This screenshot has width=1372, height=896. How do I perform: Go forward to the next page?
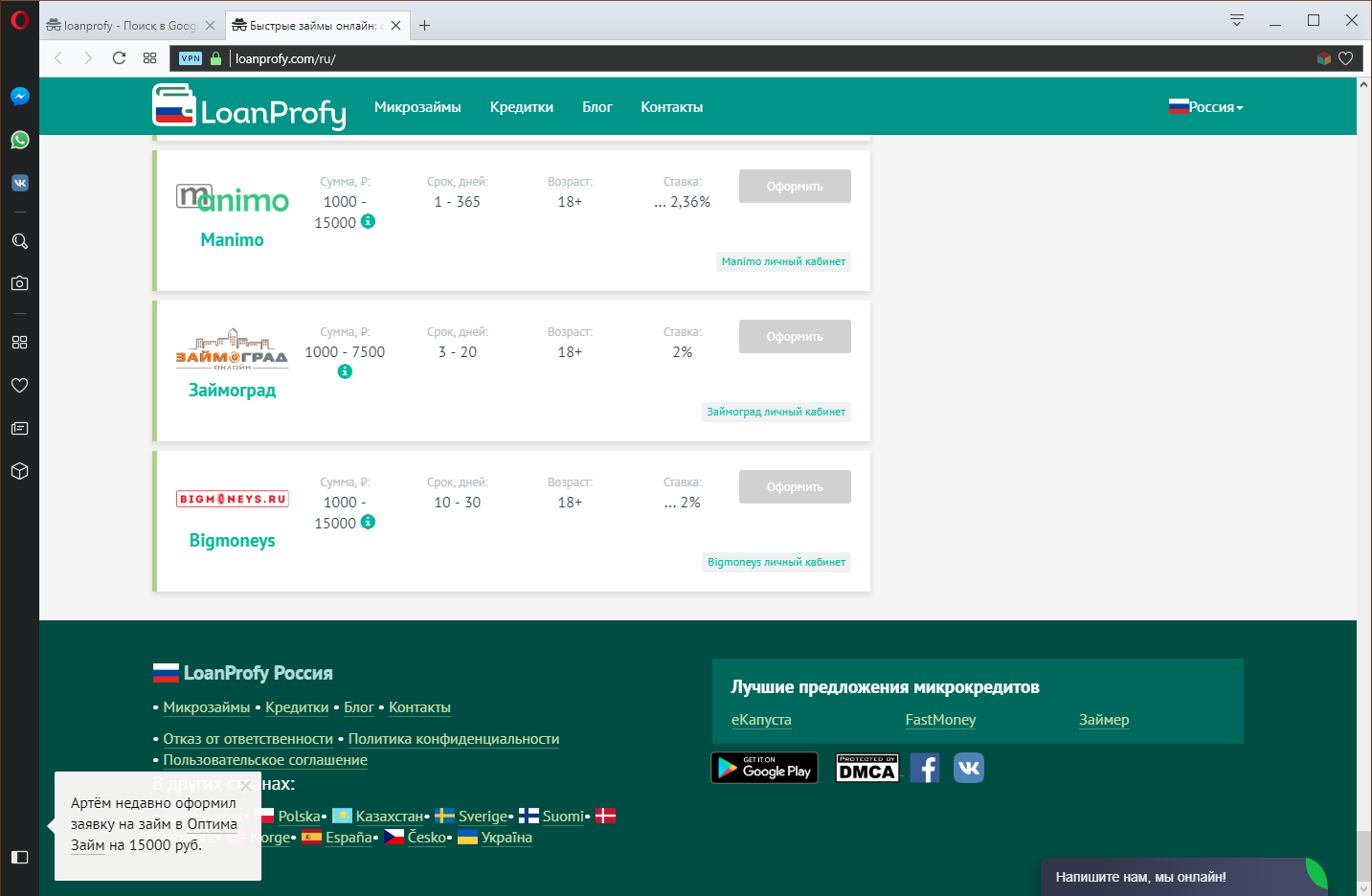point(88,58)
